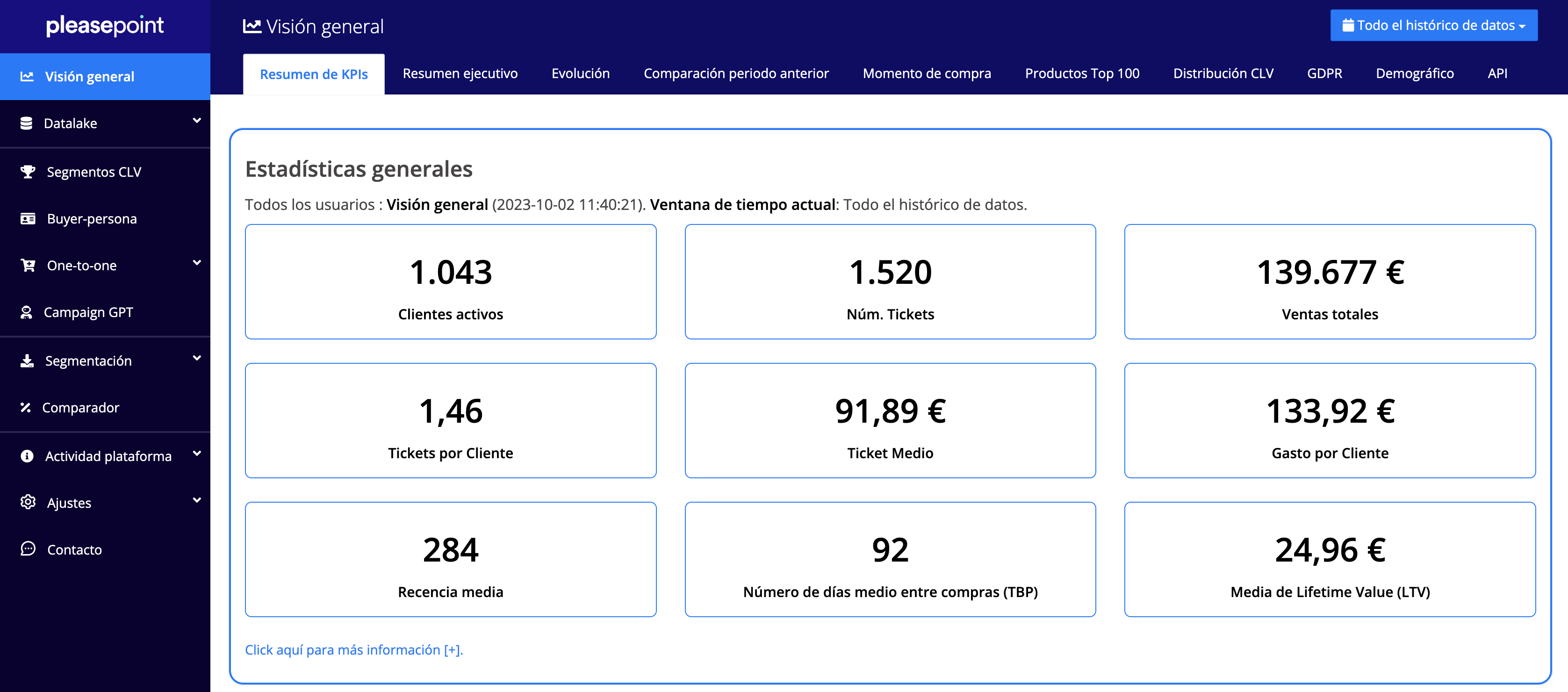Screen dimensions: 1568x692
Task: Click the pleasepoint logo
Action: [105, 26]
